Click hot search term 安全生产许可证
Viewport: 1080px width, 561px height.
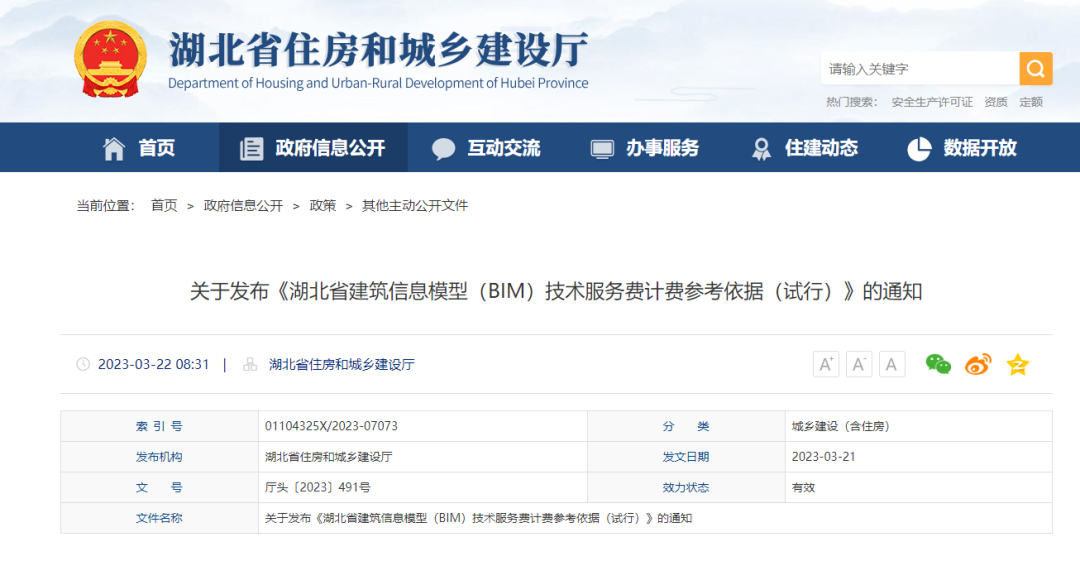pyautogui.click(x=932, y=102)
